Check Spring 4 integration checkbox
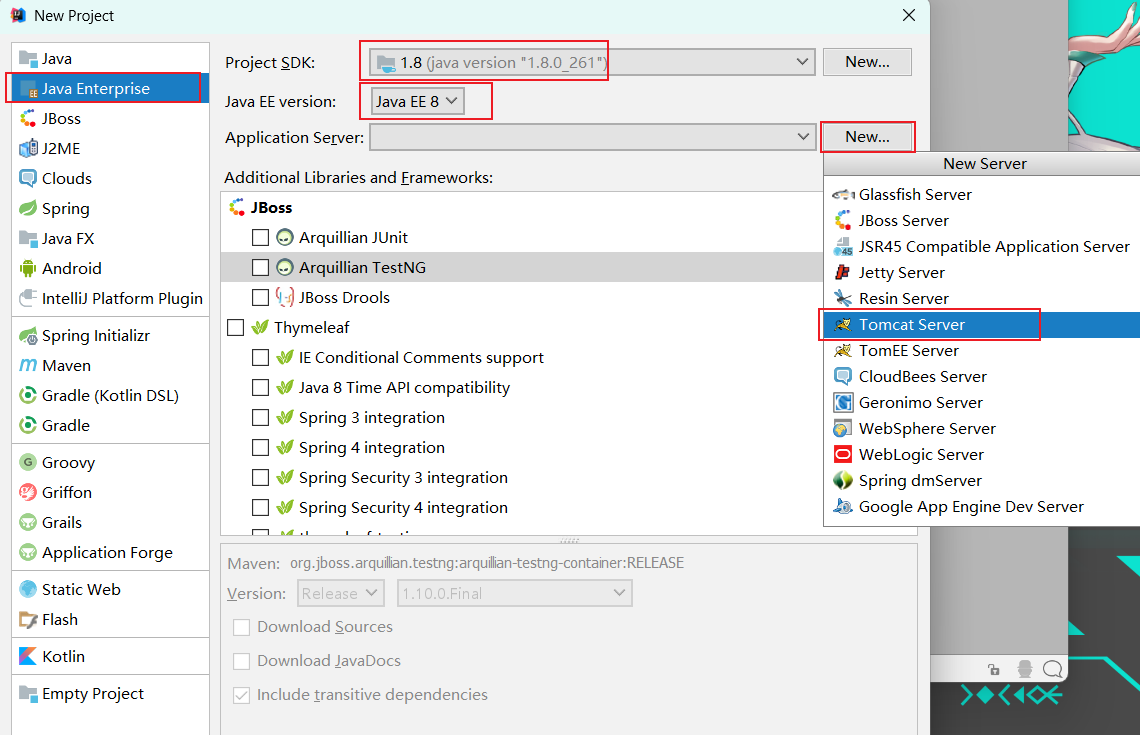The height and width of the screenshot is (735, 1140). tap(260, 448)
